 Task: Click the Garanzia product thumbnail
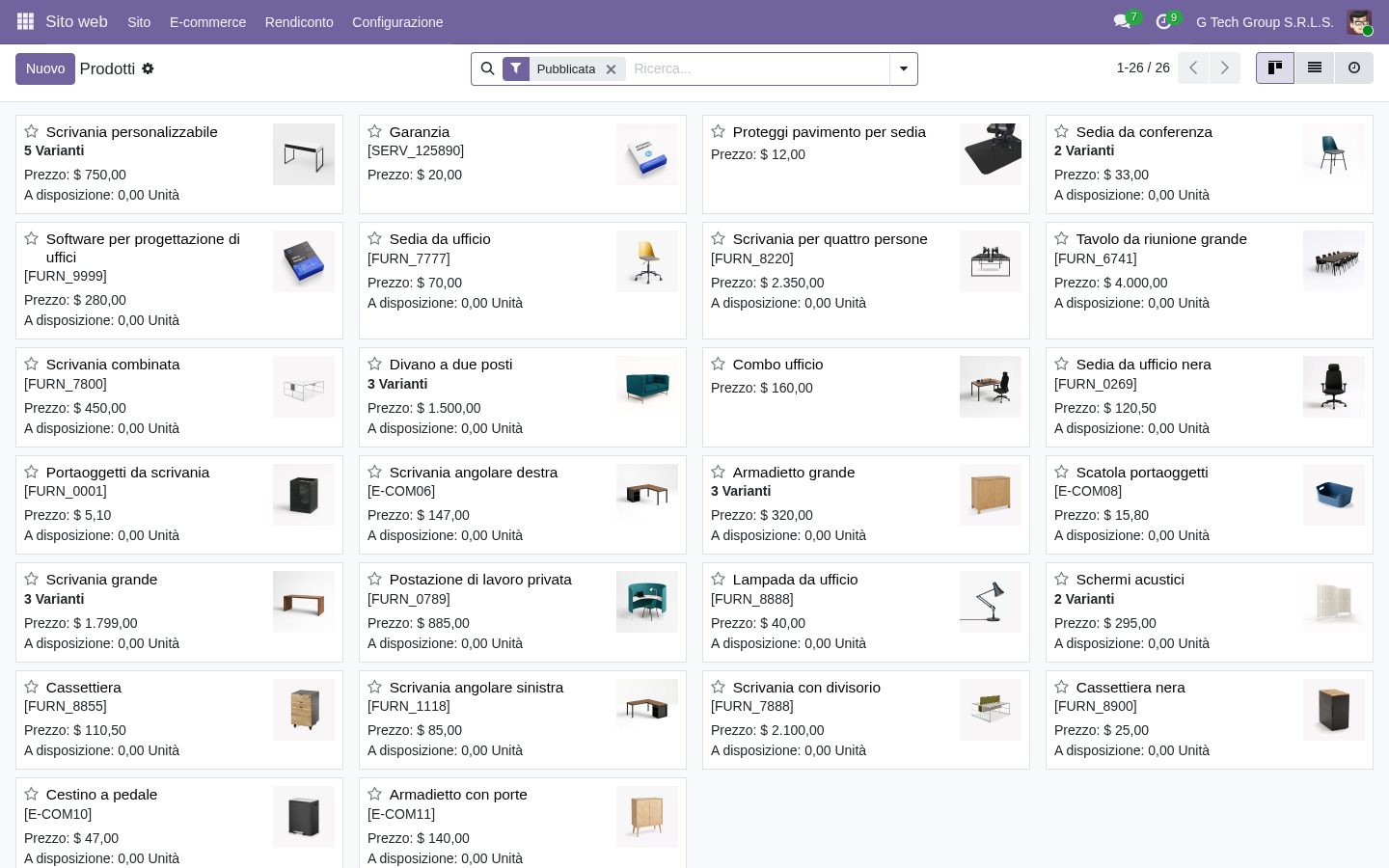tap(647, 154)
